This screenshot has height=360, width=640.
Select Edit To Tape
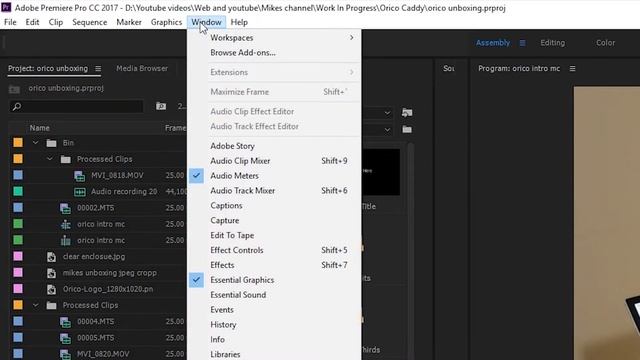tap(274, 235)
